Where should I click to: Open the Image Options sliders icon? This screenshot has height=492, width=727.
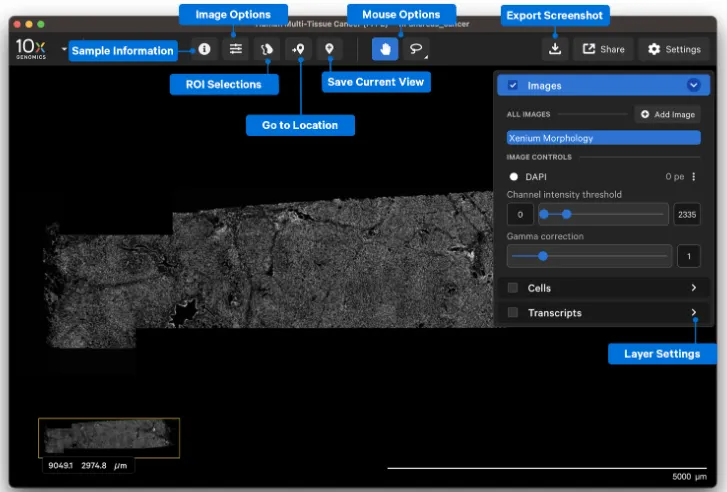[235, 49]
